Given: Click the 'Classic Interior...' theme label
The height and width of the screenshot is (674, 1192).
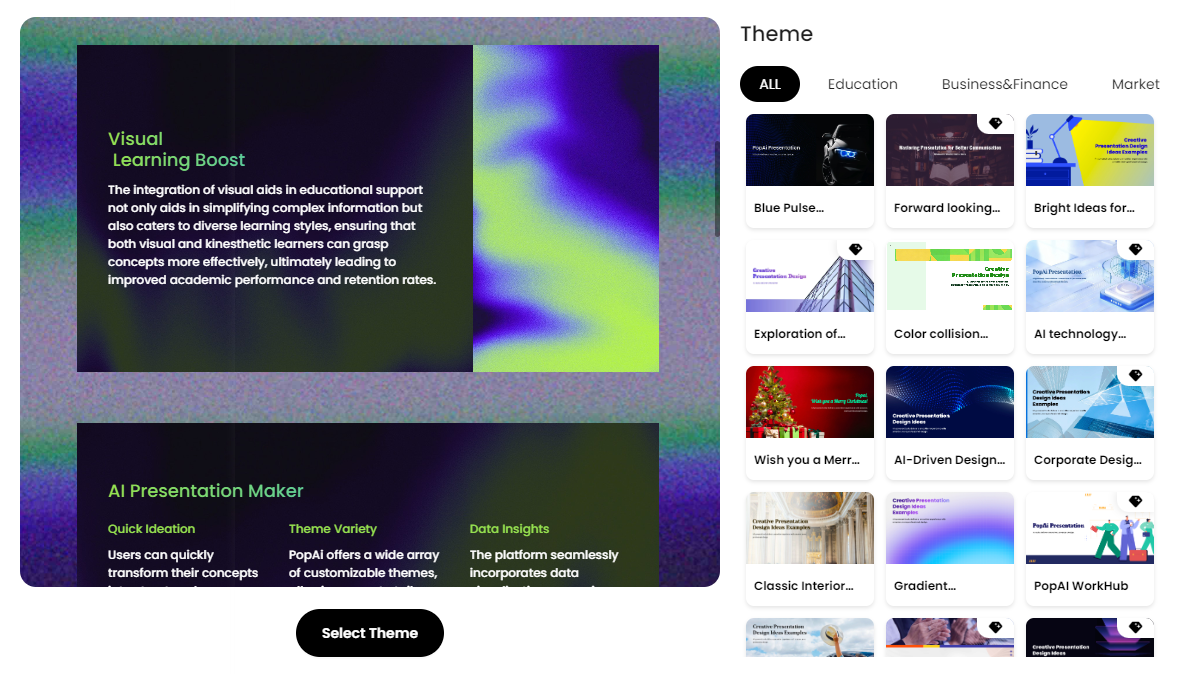Looking at the screenshot, I should click(804, 587).
